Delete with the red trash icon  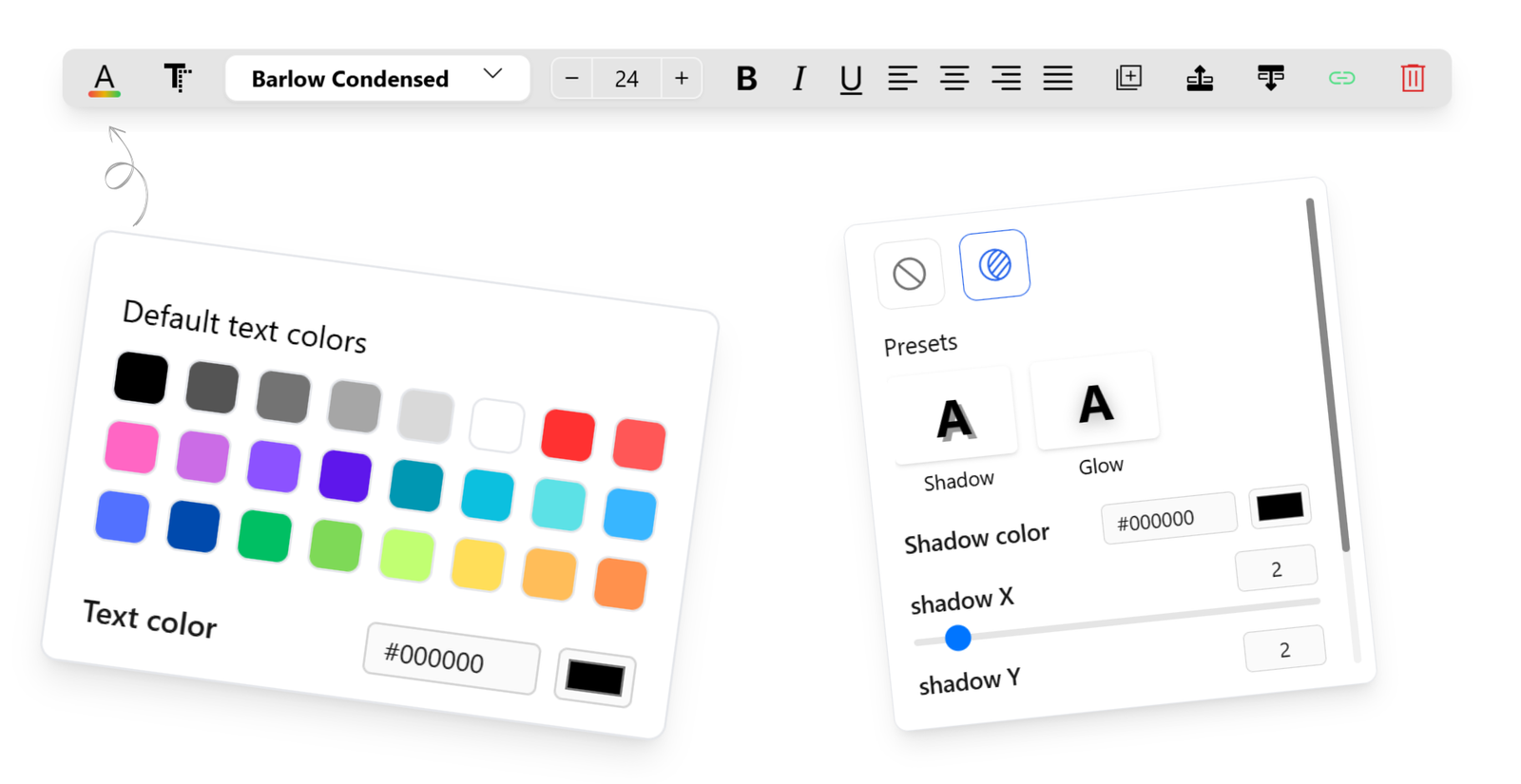click(x=1413, y=78)
